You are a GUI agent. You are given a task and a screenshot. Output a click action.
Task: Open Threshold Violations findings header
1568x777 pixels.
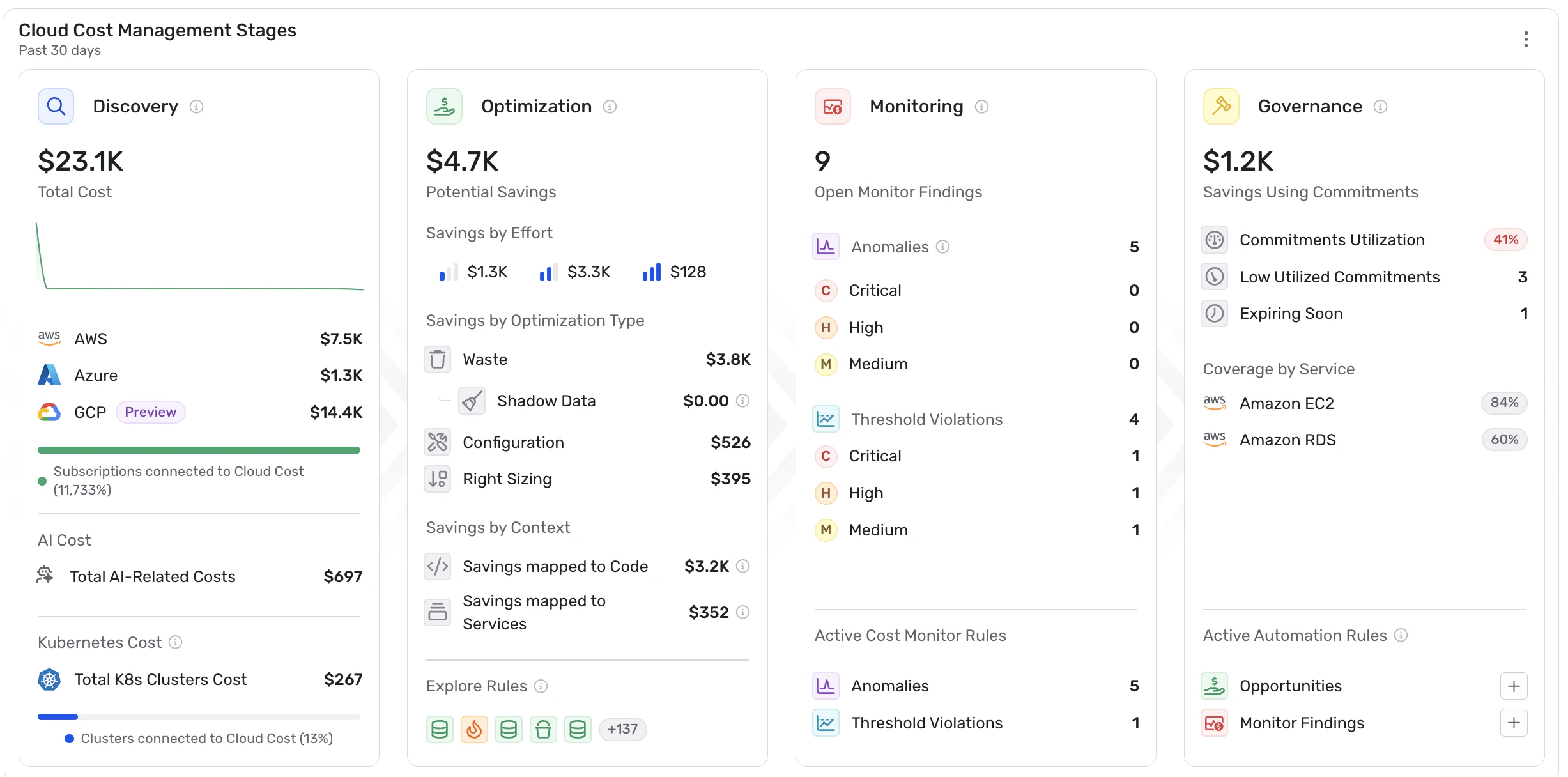(976, 419)
